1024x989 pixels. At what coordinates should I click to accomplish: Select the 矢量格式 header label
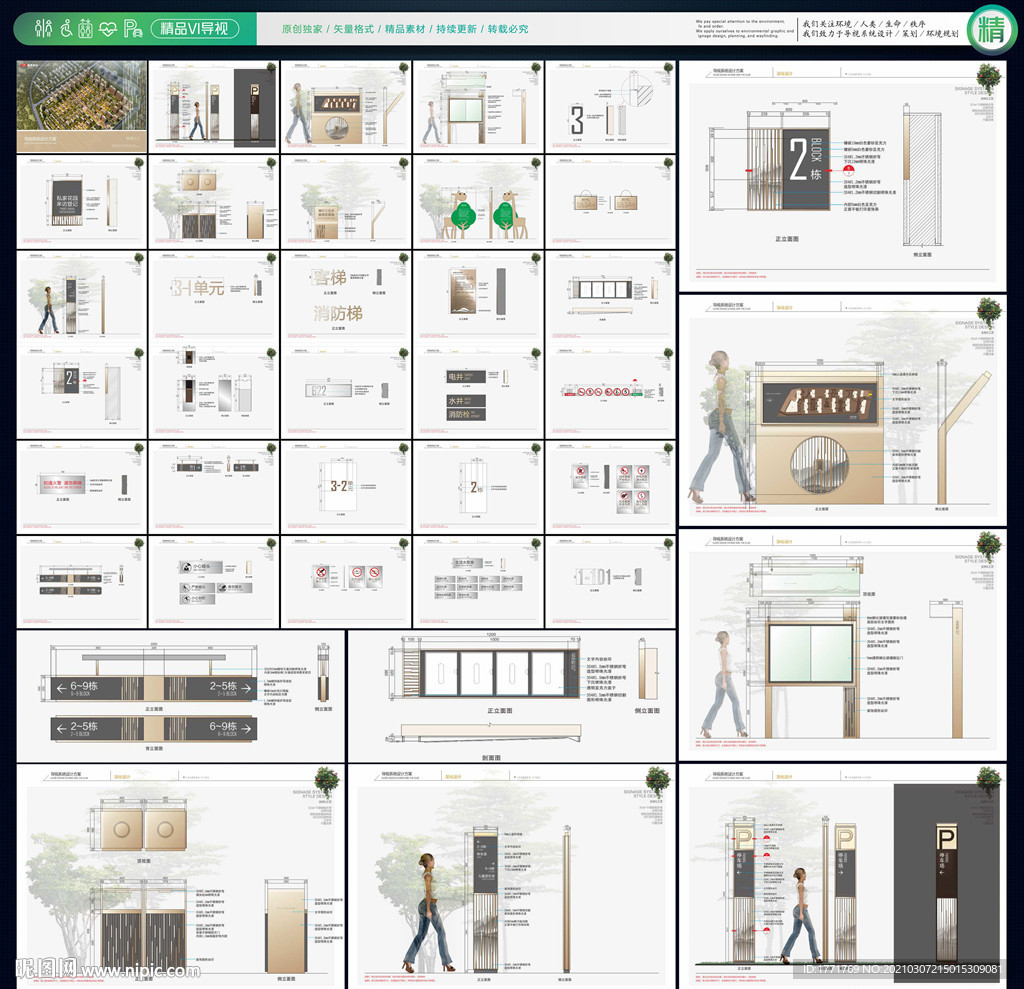353,29
